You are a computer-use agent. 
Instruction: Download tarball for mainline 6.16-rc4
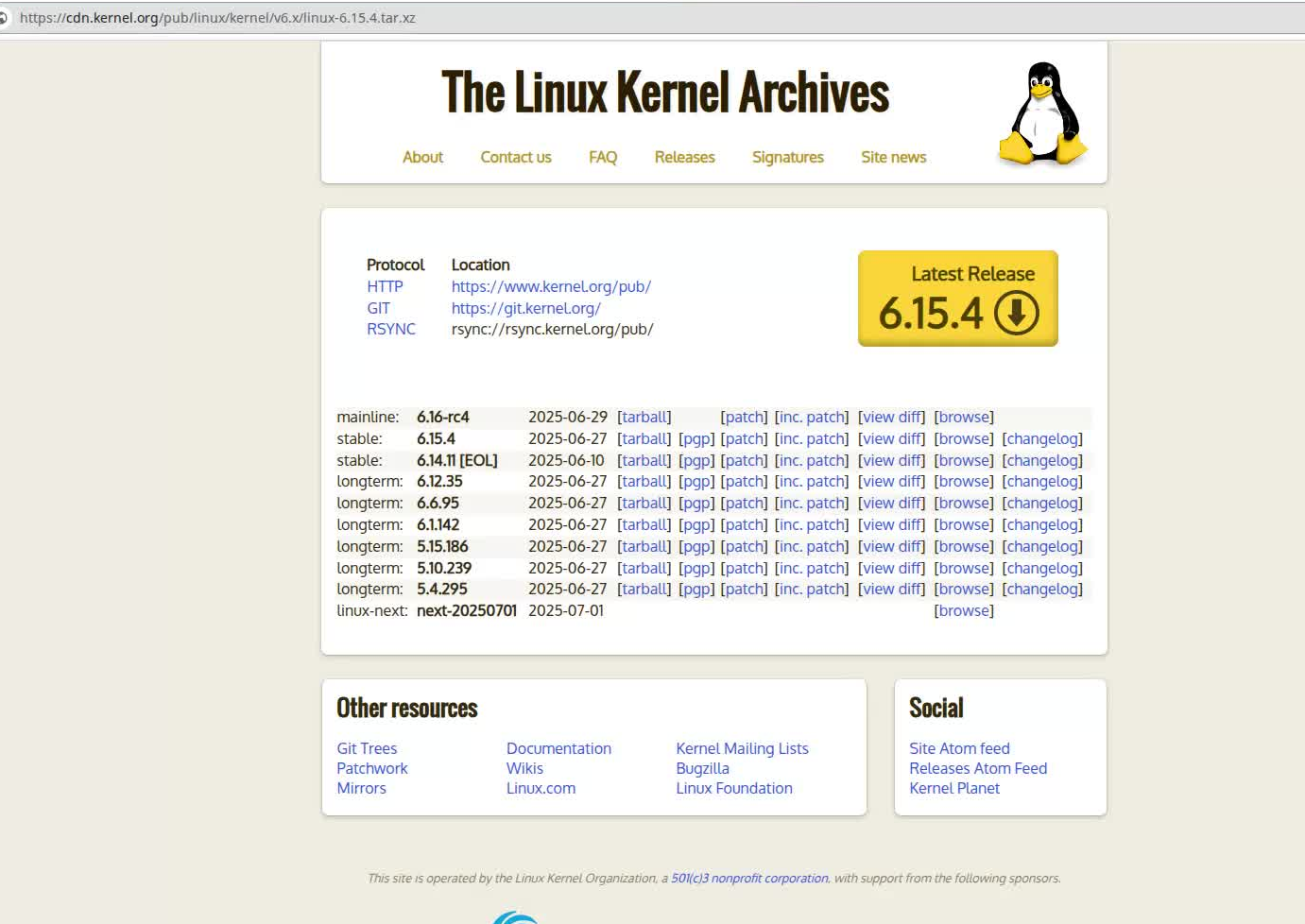(644, 417)
